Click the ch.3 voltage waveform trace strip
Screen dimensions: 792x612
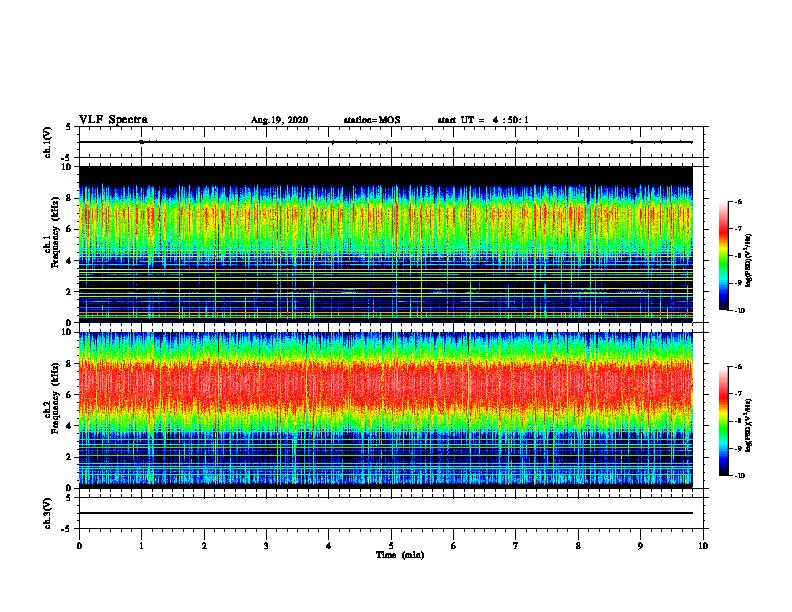(386, 513)
